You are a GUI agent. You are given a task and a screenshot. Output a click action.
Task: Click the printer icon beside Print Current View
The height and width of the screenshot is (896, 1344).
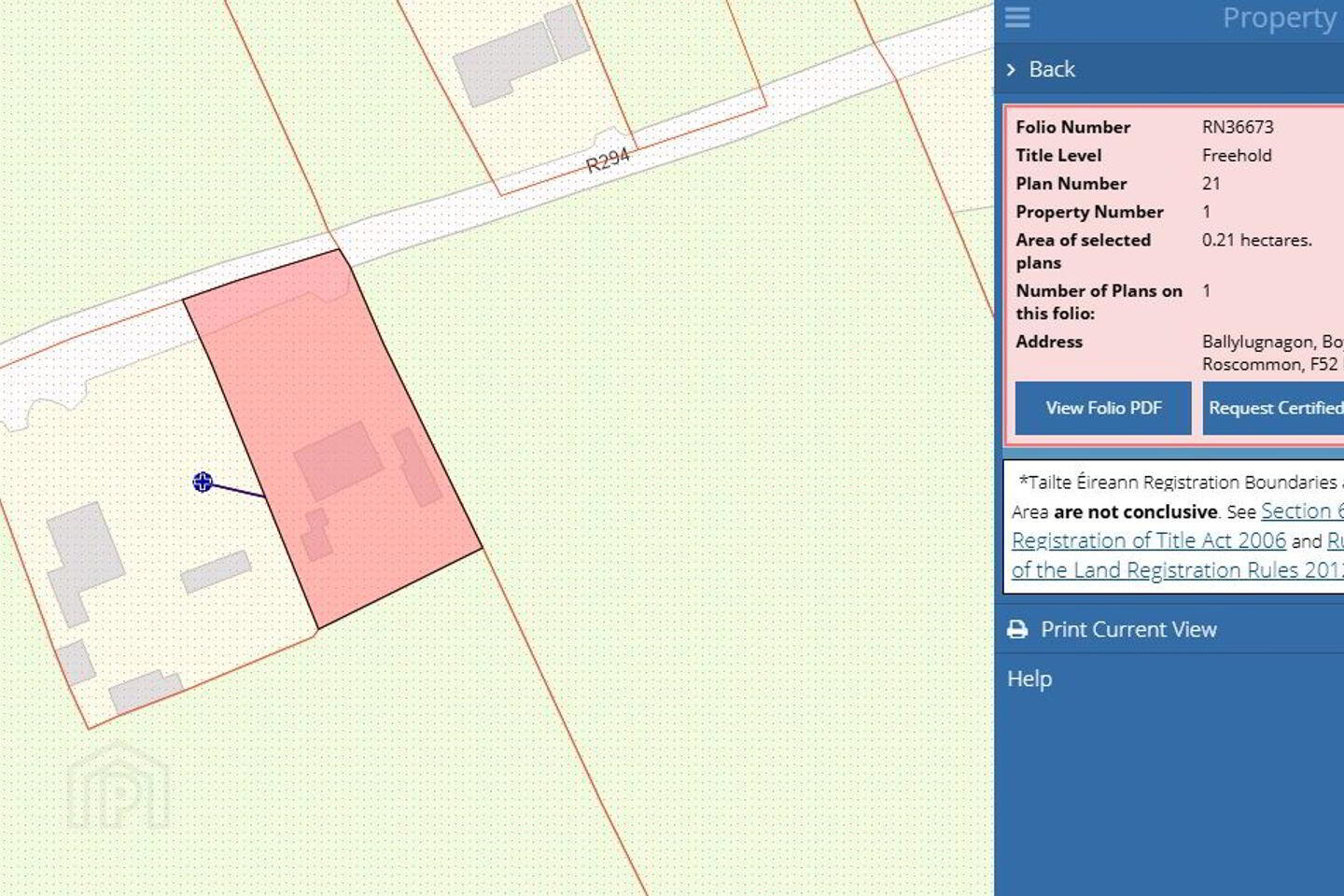1017,630
